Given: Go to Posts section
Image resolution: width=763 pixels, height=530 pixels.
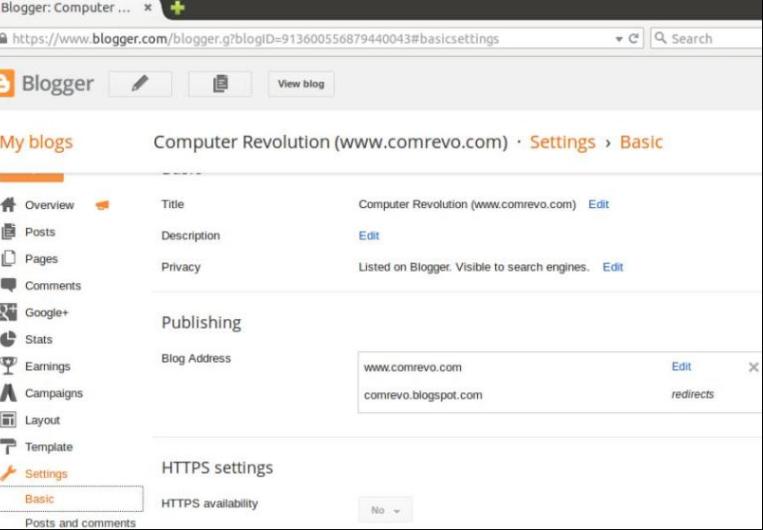Looking at the screenshot, I should [40, 232].
